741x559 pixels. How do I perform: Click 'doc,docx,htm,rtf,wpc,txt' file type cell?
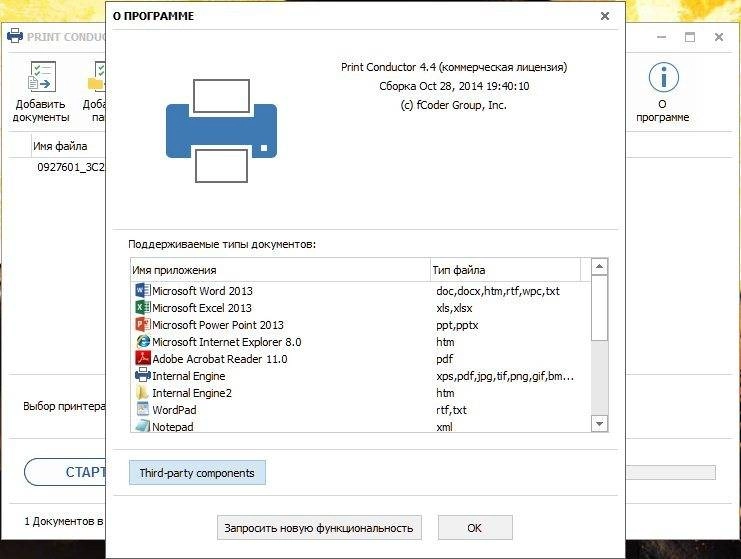tap(498, 291)
